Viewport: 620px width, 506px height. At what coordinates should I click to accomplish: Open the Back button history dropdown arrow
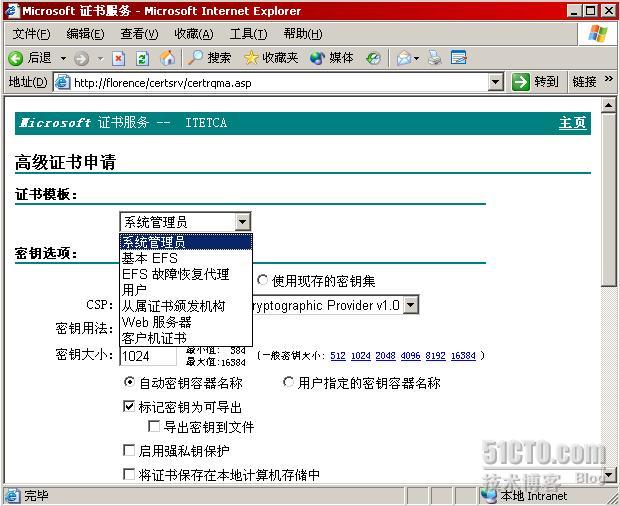[63, 59]
